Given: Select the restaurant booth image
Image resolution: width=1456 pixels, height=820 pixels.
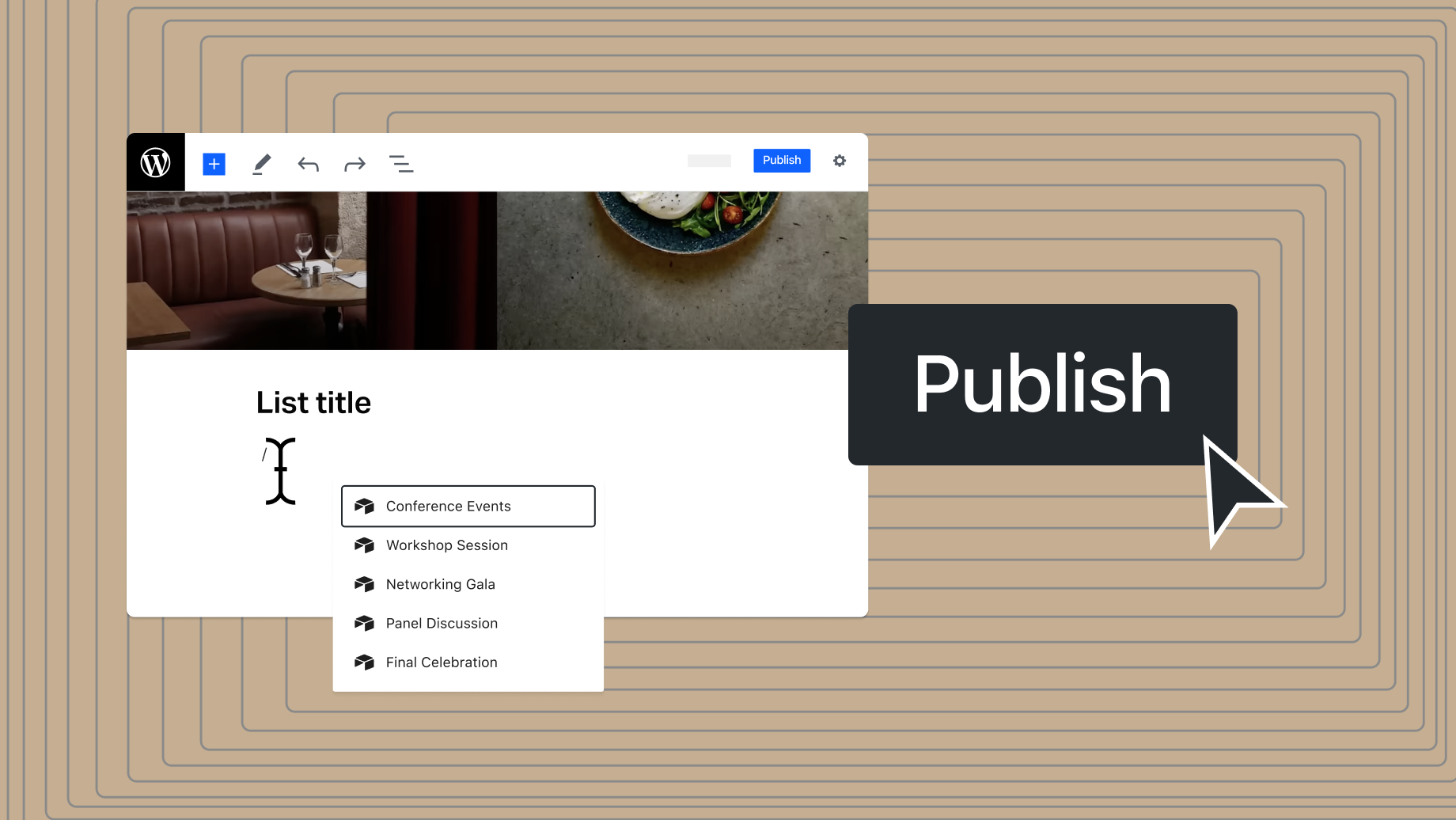Looking at the screenshot, I should [311, 270].
